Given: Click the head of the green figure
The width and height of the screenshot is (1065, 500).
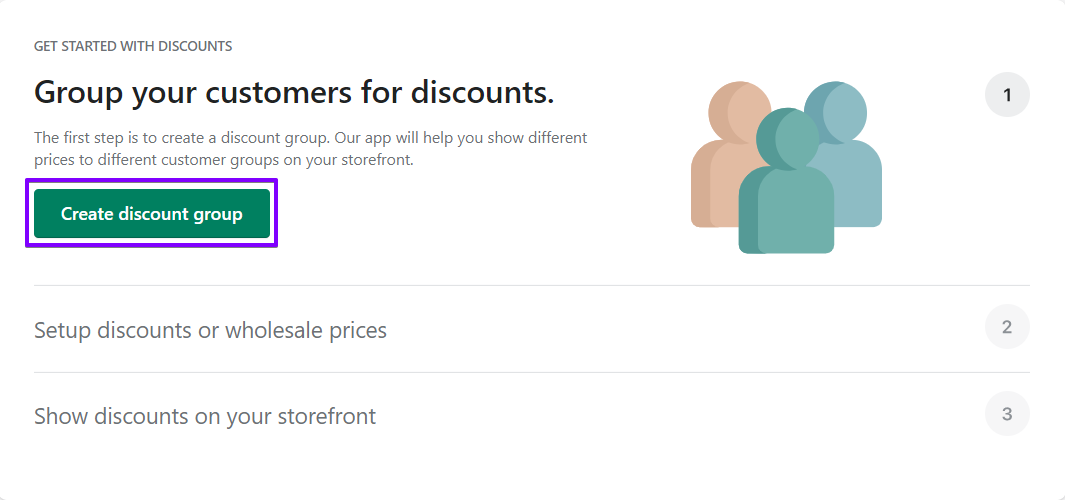Looking at the screenshot, I should [x=787, y=139].
